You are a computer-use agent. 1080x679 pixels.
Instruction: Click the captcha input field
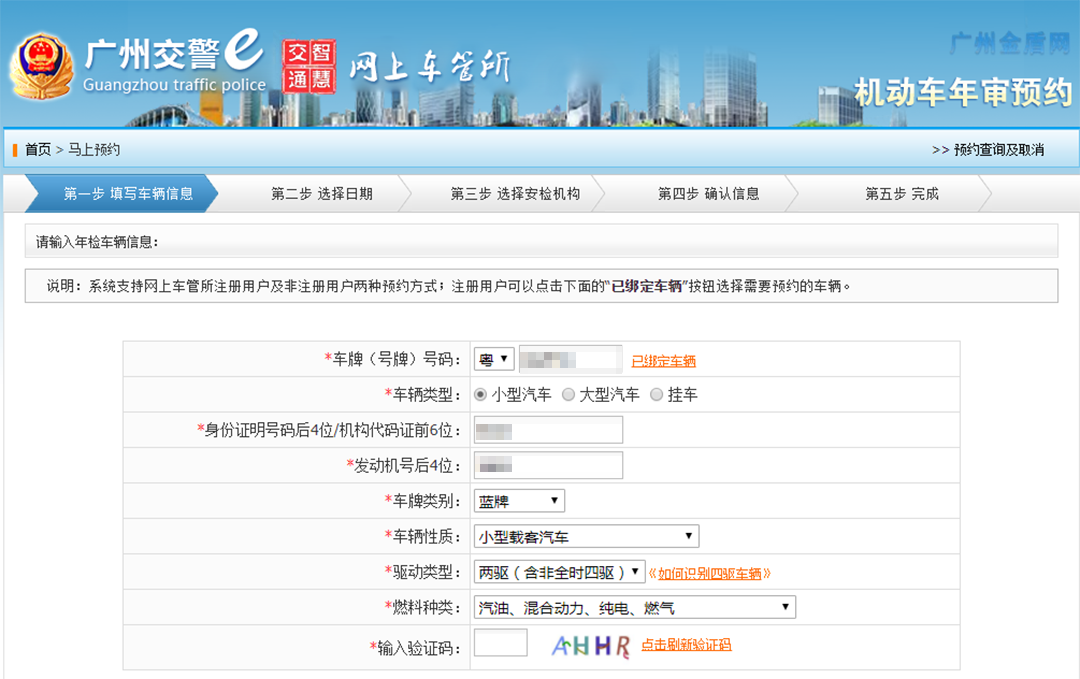tap(500, 644)
